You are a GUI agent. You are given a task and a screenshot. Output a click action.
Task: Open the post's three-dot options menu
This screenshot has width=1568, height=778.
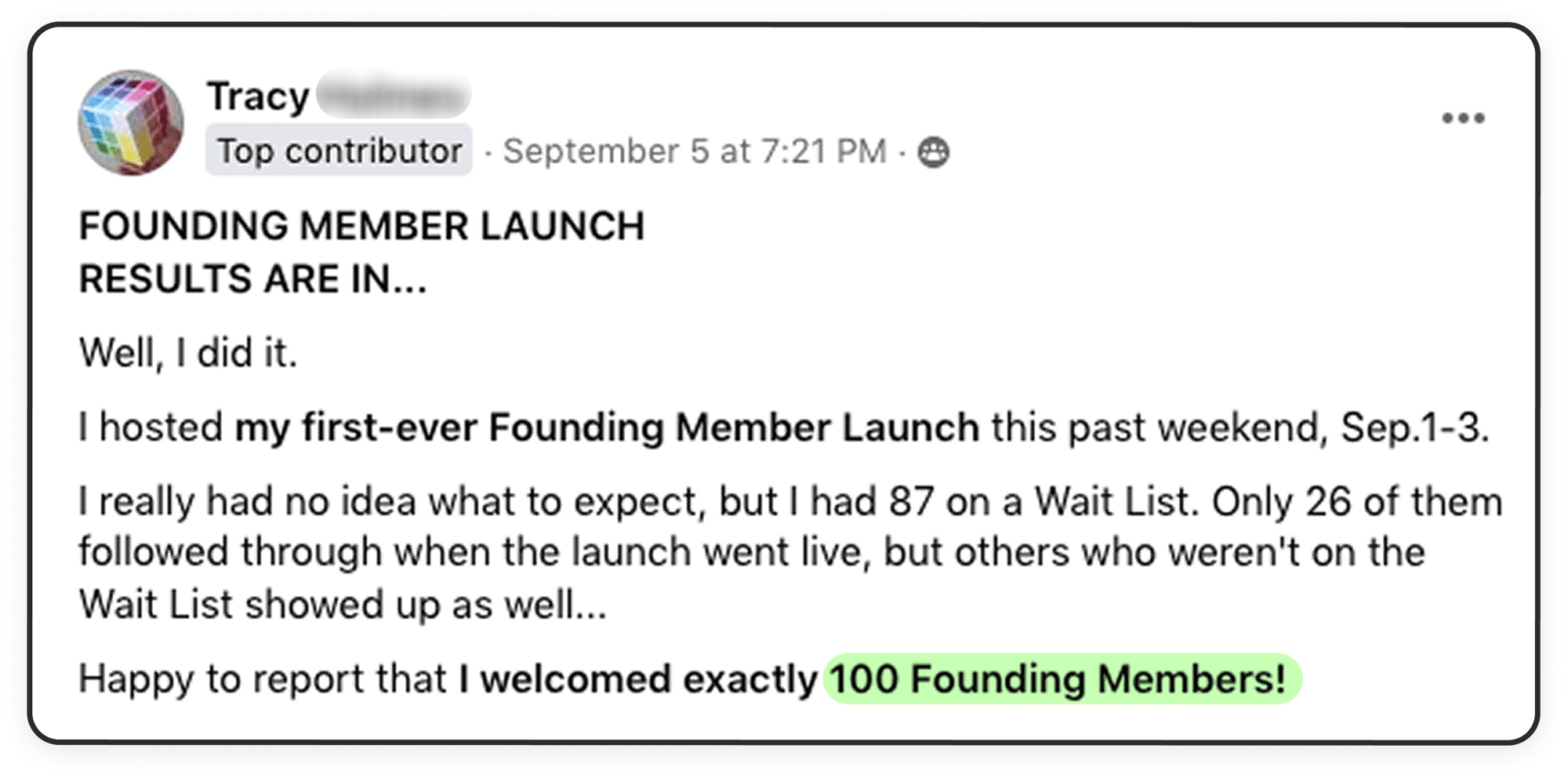(1463, 118)
